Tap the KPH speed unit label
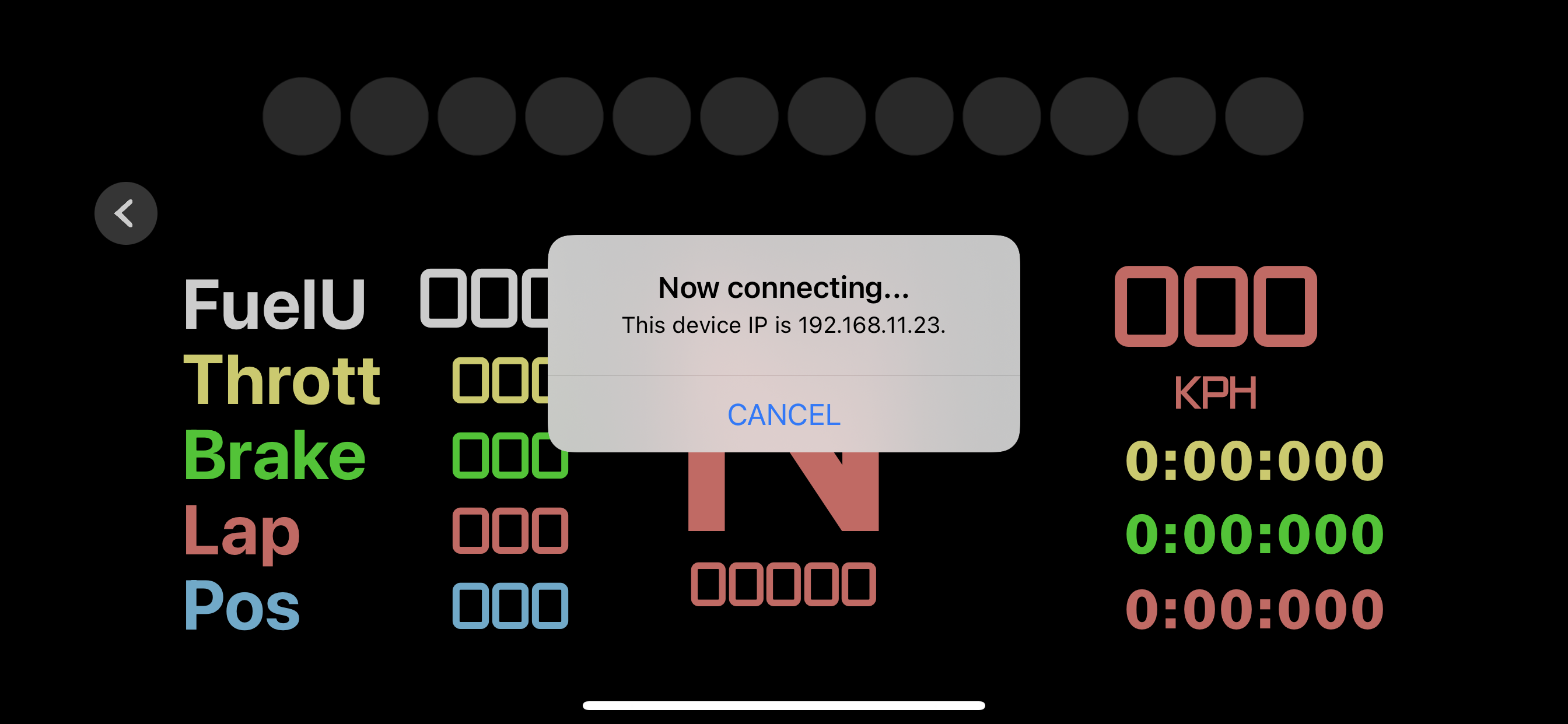Image resolution: width=1568 pixels, height=724 pixels. [1215, 393]
